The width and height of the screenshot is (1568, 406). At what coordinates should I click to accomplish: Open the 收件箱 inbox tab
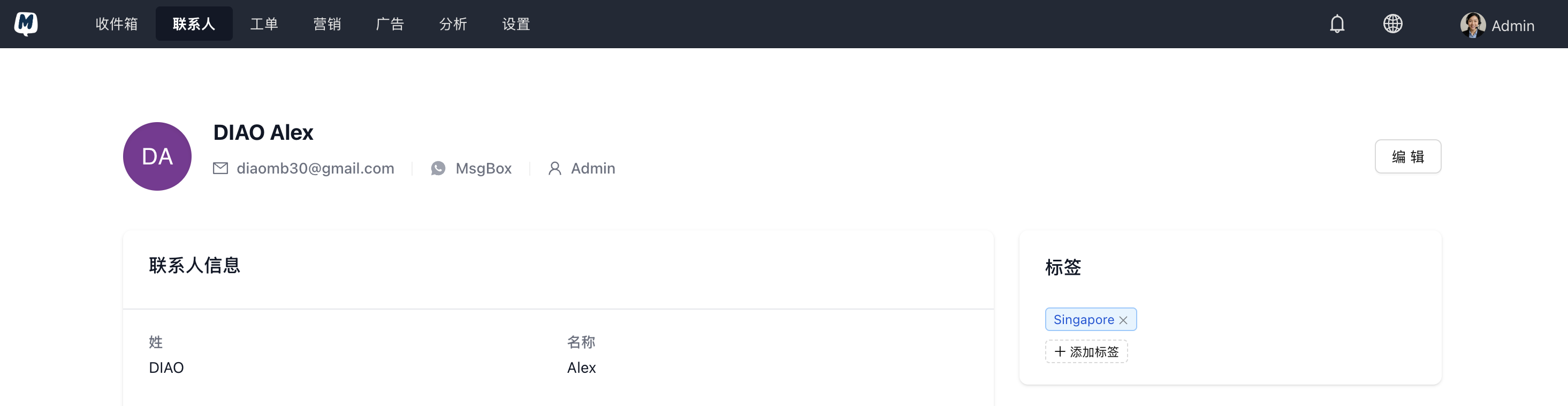[x=116, y=24]
